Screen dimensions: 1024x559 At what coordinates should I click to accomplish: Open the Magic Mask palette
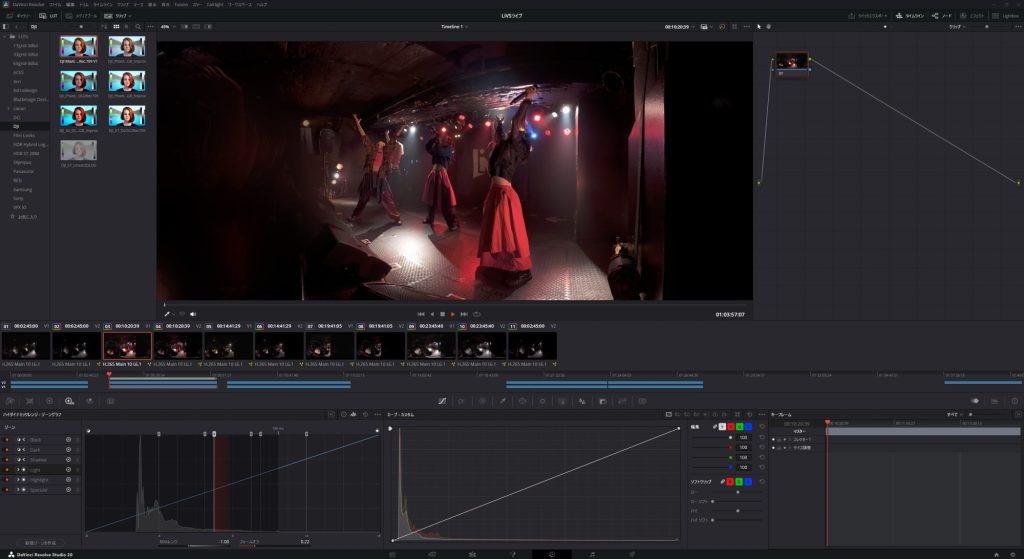click(x=562, y=401)
